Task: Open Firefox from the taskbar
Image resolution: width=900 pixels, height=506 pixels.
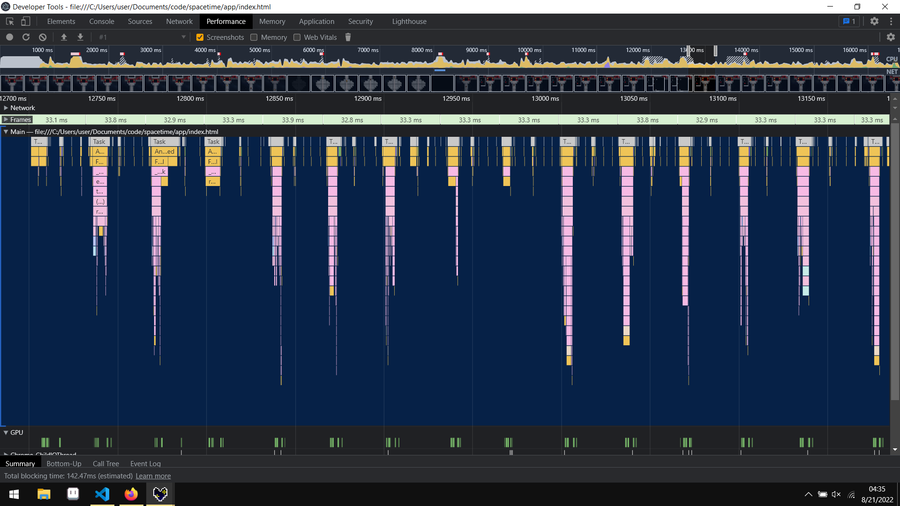Action: (x=131, y=494)
